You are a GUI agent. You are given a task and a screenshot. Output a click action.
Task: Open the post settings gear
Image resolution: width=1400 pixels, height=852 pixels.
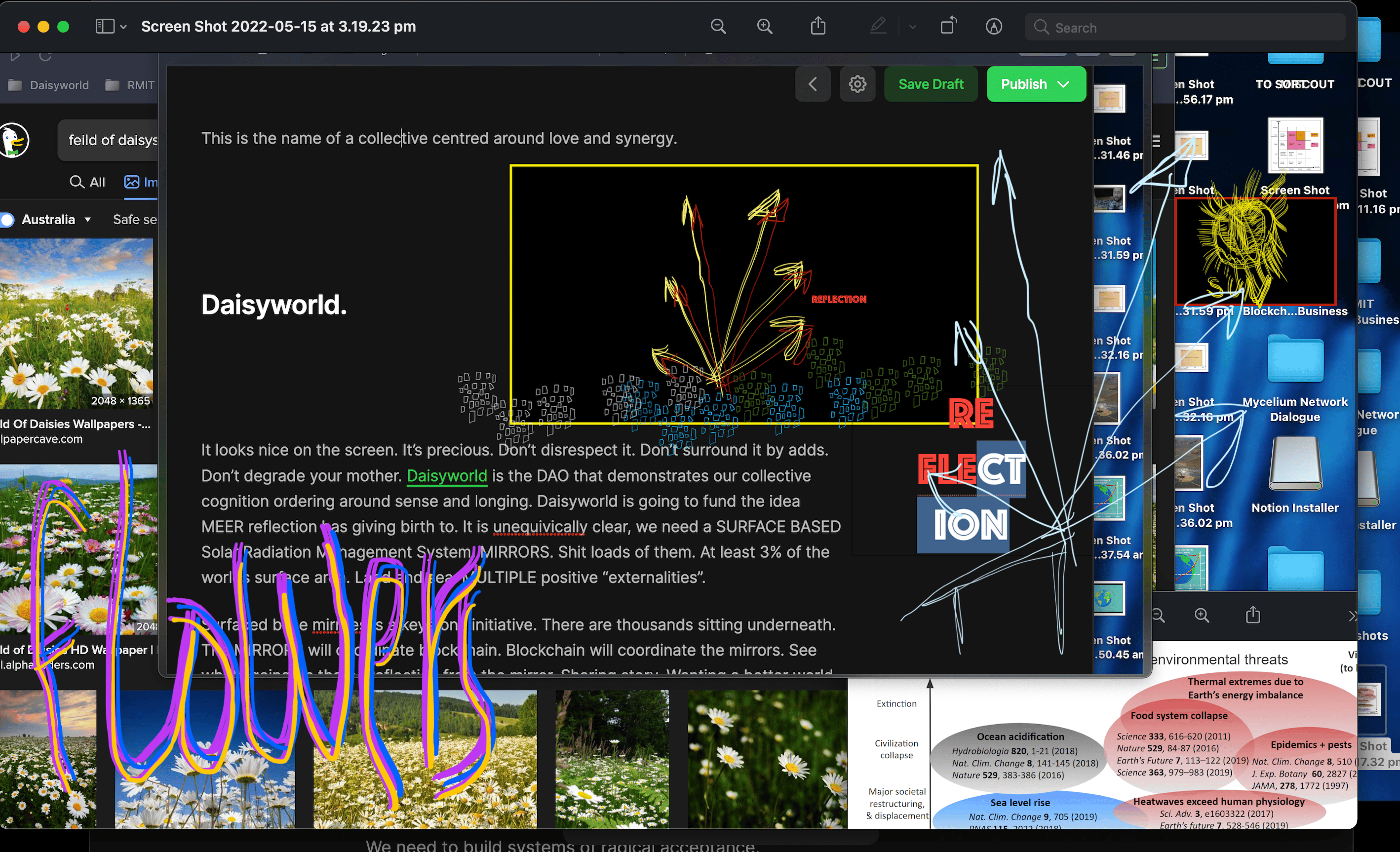click(857, 84)
